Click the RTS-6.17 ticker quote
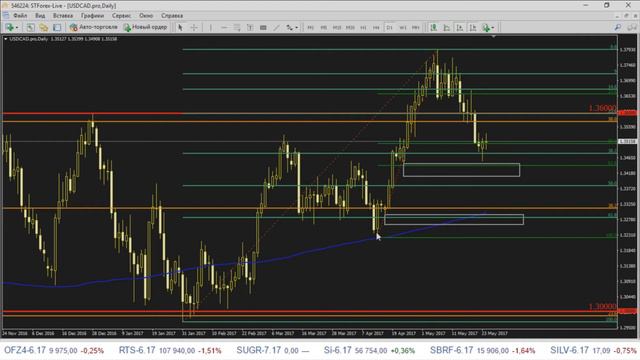 point(170,350)
